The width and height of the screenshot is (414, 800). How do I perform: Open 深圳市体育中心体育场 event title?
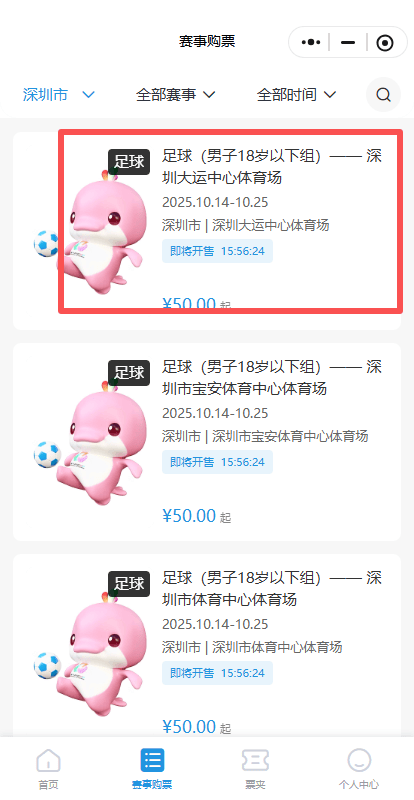pos(272,589)
